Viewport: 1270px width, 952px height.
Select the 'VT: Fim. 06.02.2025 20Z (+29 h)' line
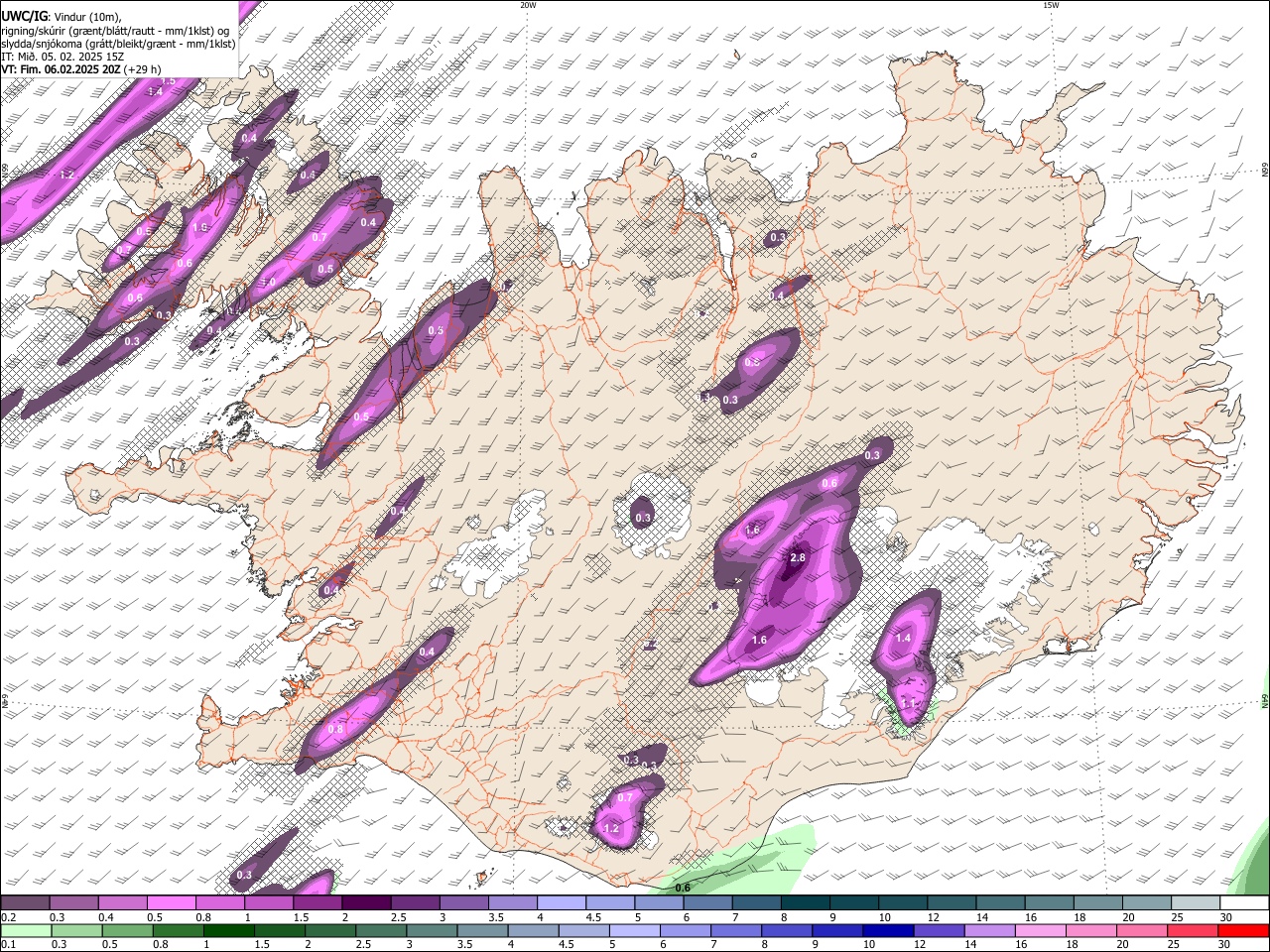[x=81, y=69]
